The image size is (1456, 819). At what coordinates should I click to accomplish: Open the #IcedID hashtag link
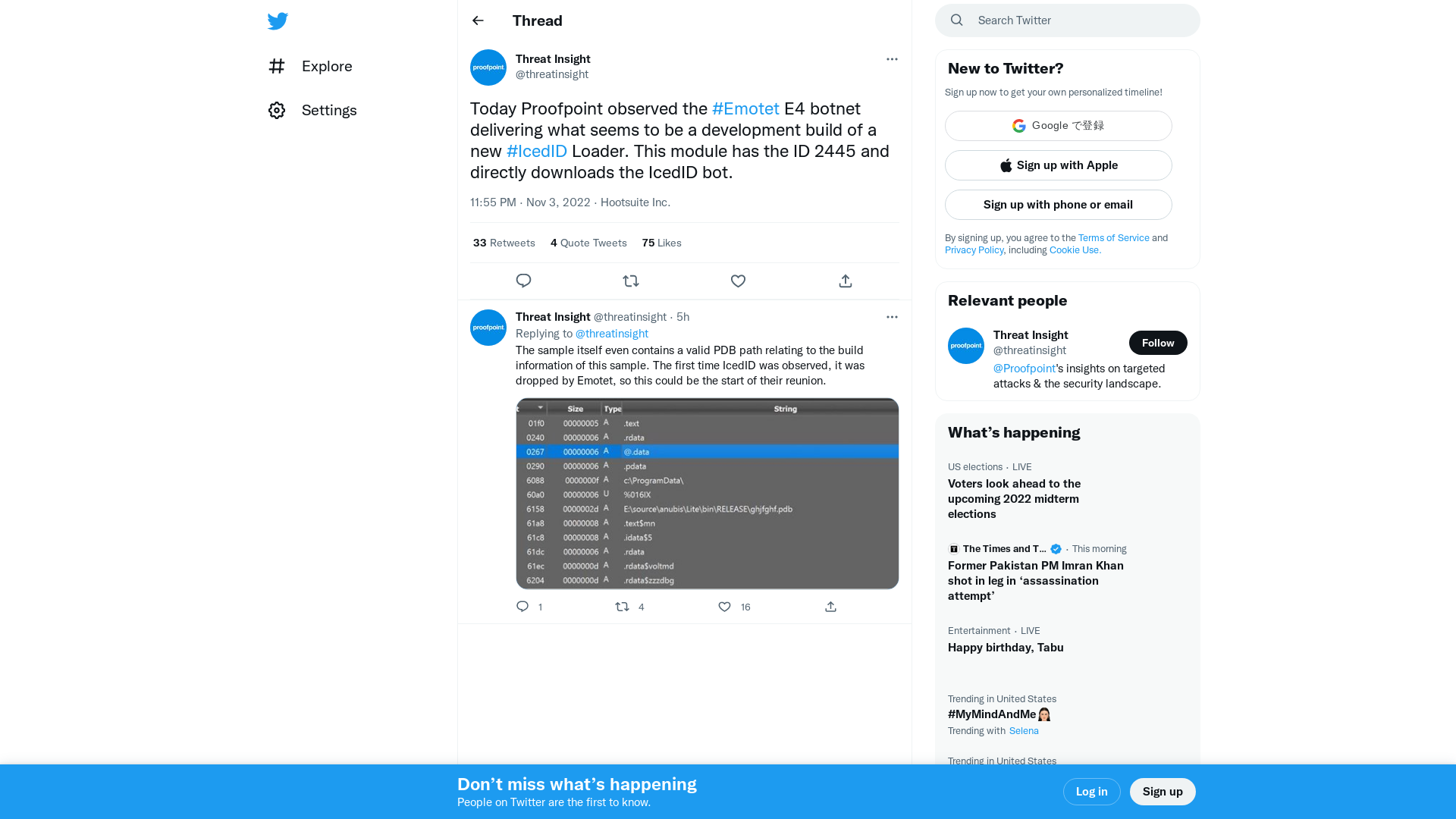click(536, 151)
